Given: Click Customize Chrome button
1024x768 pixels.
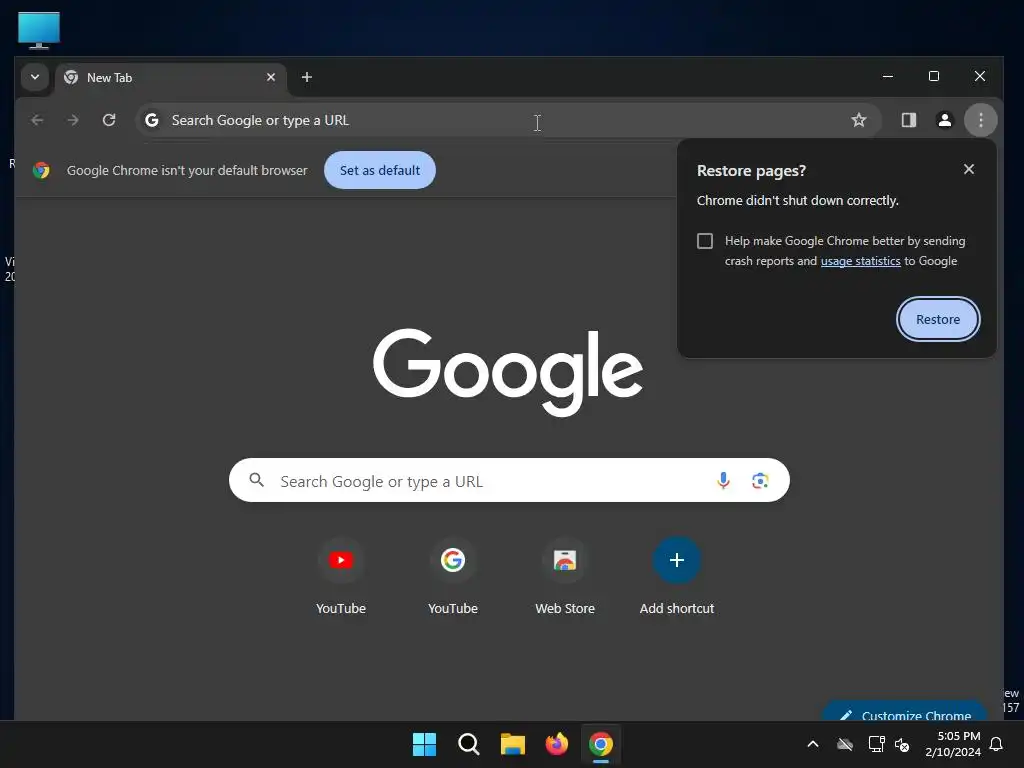Looking at the screenshot, I should pyautogui.click(x=904, y=712).
